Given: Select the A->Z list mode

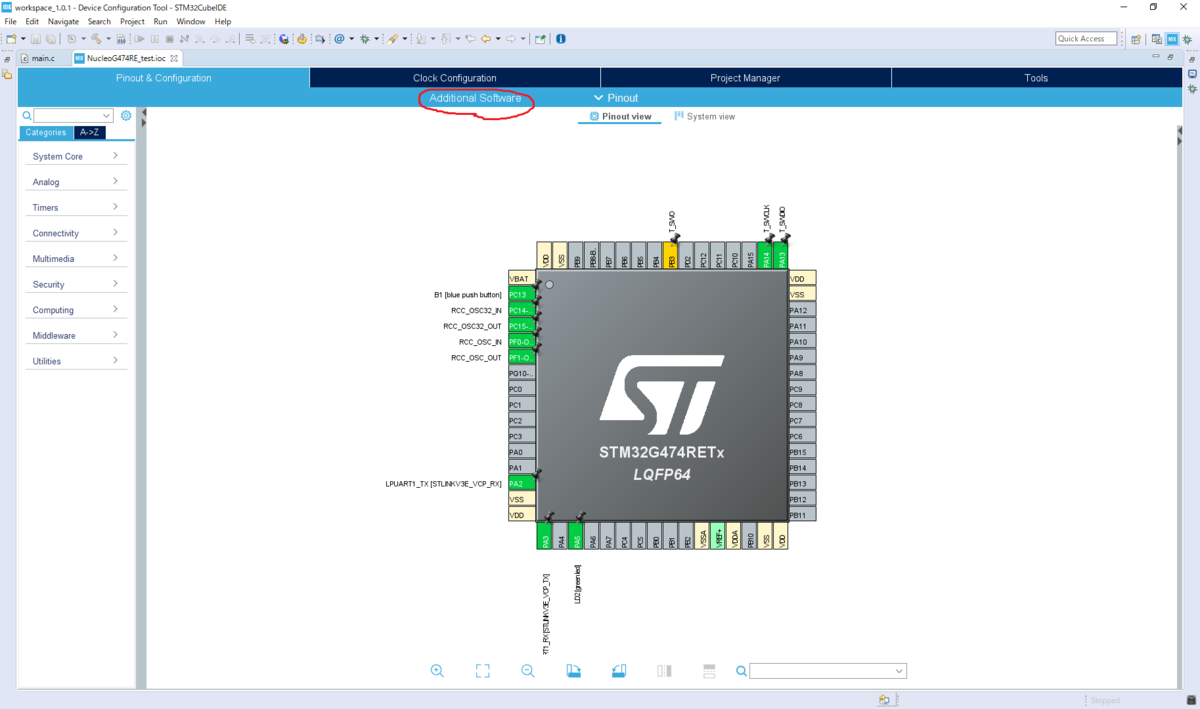Looking at the screenshot, I should pyautogui.click(x=89, y=132).
